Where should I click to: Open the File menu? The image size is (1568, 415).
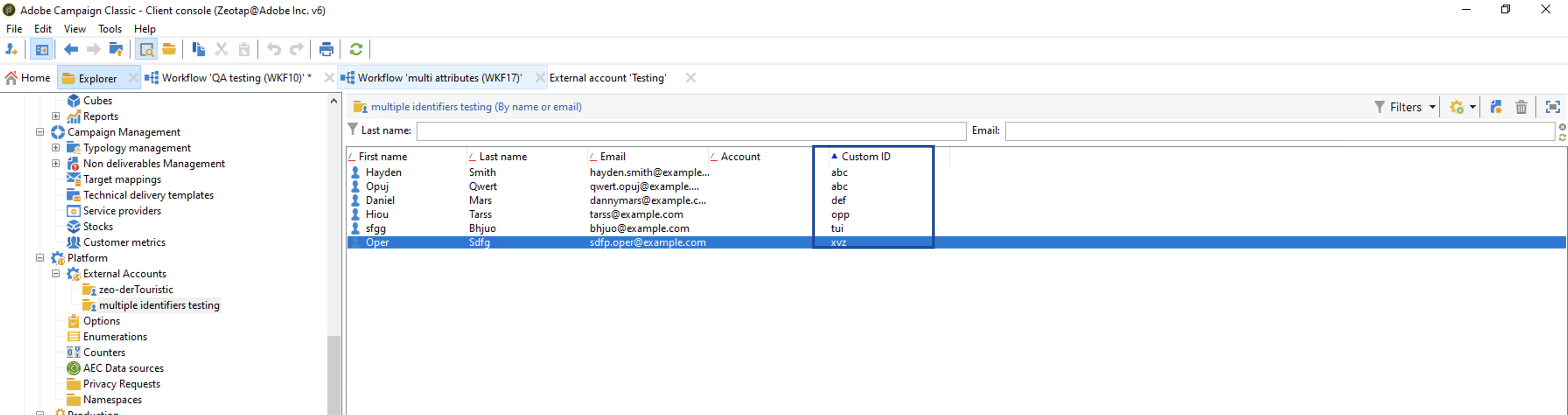(14, 28)
